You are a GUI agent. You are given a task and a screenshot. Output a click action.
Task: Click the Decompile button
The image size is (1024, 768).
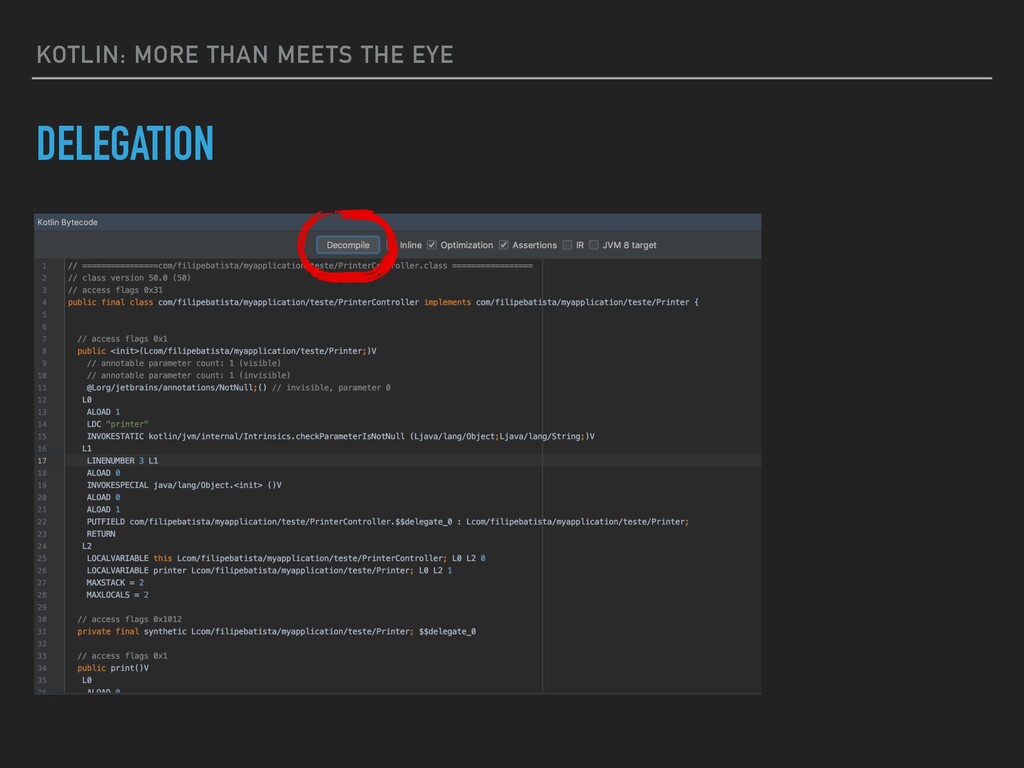click(347, 245)
